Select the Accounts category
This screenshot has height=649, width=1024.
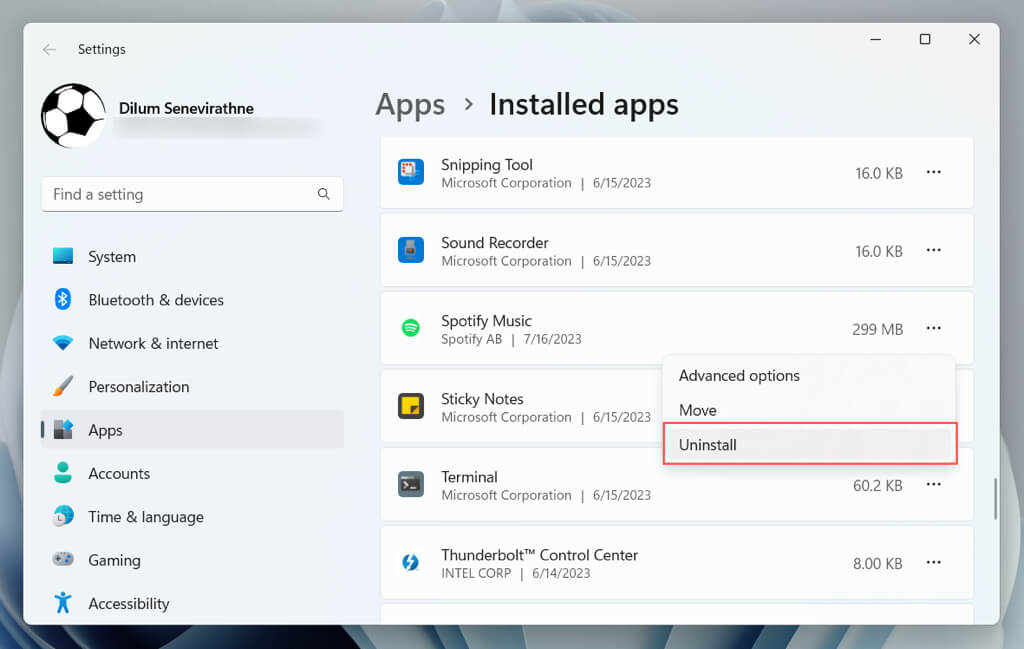[x=119, y=474]
